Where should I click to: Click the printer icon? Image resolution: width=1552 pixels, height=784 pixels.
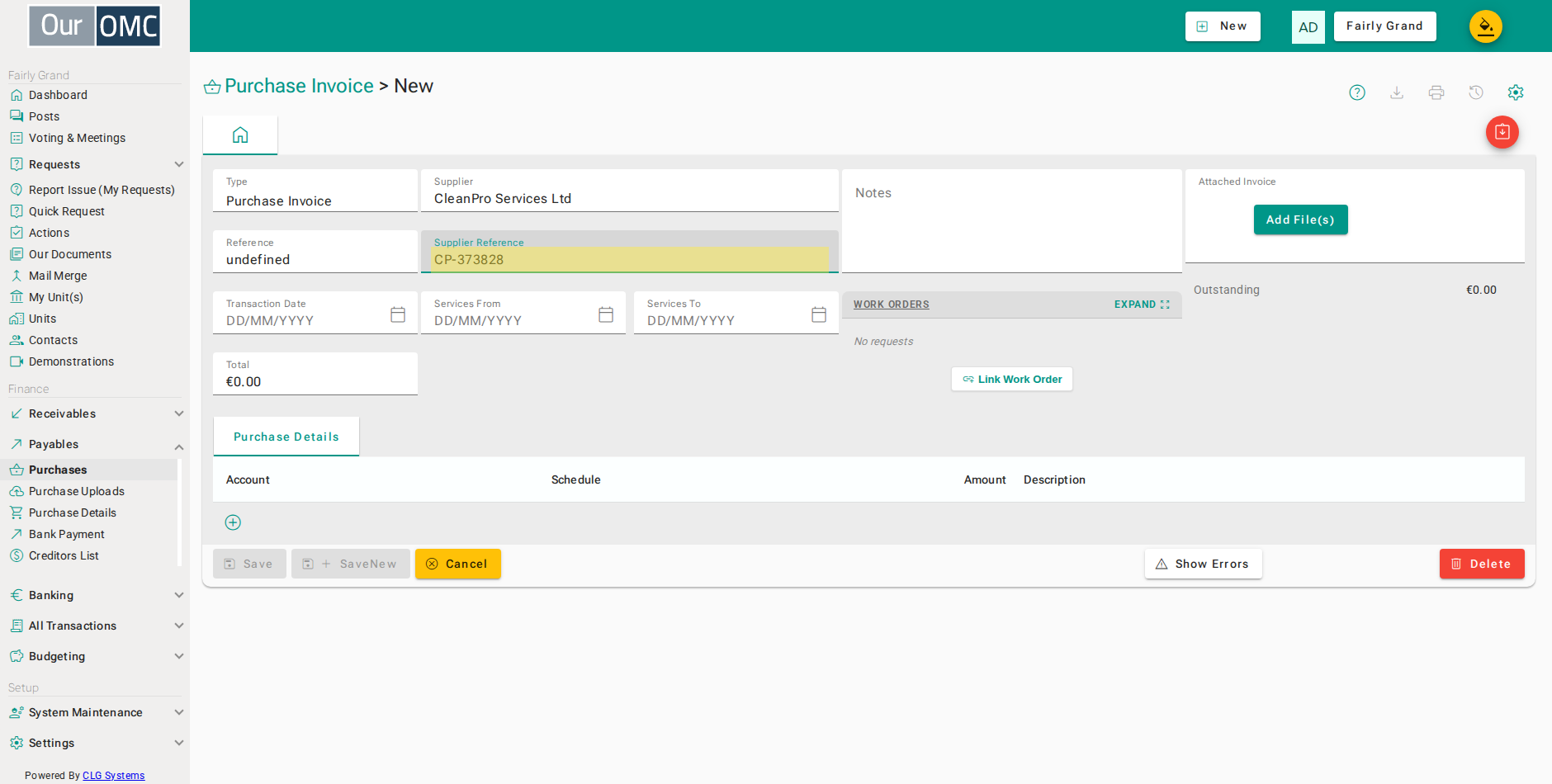click(x=1436, y=92)
